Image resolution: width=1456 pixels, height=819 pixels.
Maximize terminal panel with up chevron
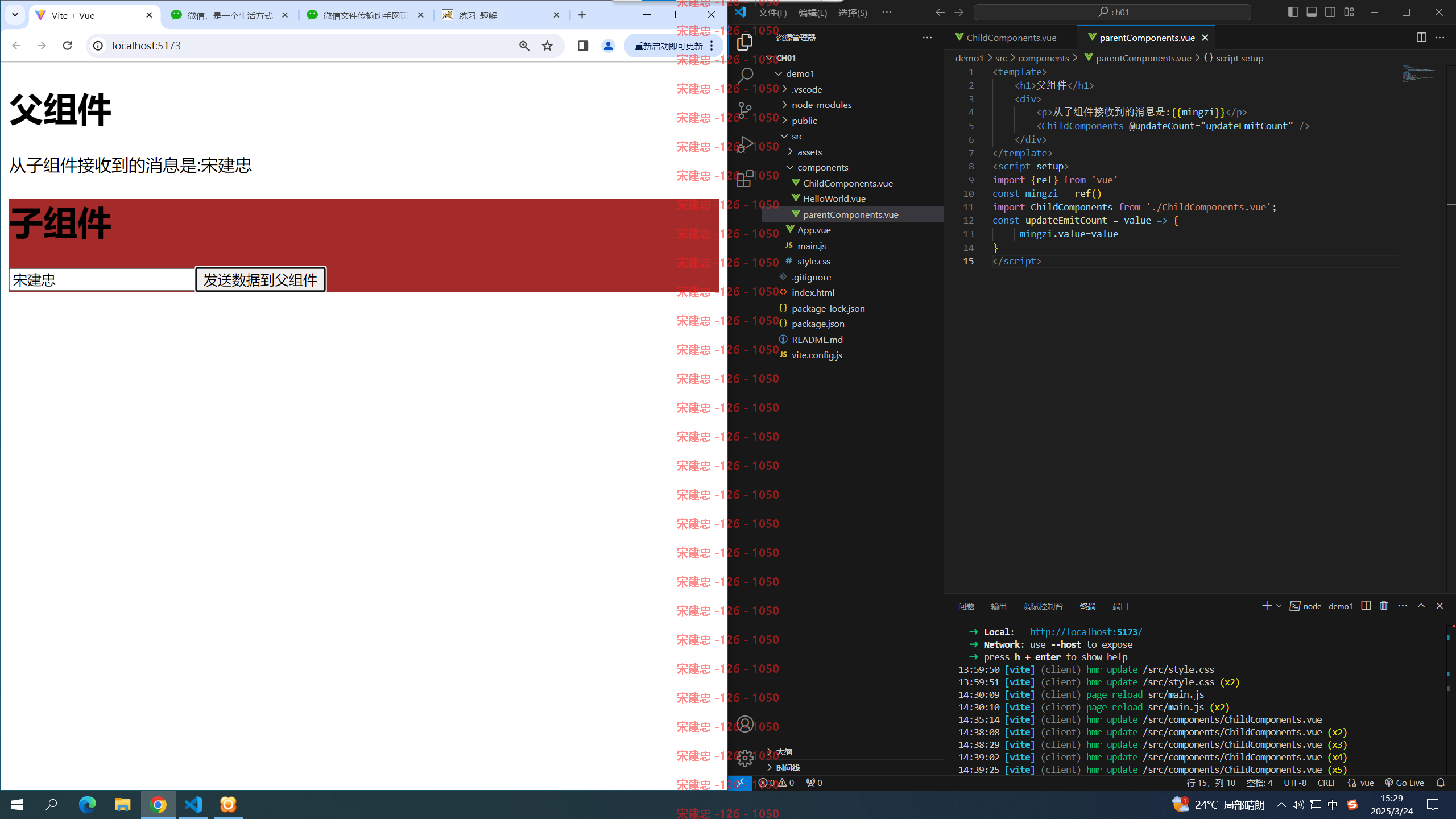[x=1421, y=606]
